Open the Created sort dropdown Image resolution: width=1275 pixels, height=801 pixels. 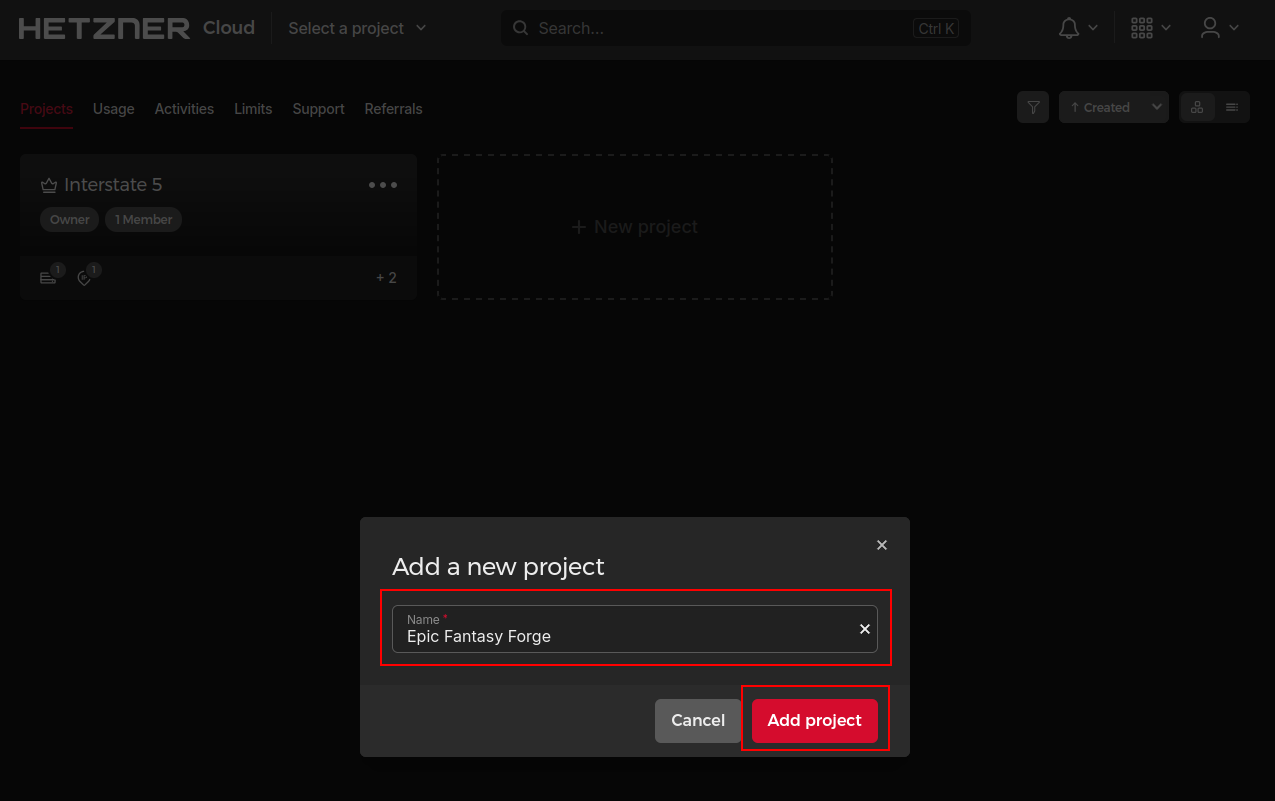click(1114, 107)
